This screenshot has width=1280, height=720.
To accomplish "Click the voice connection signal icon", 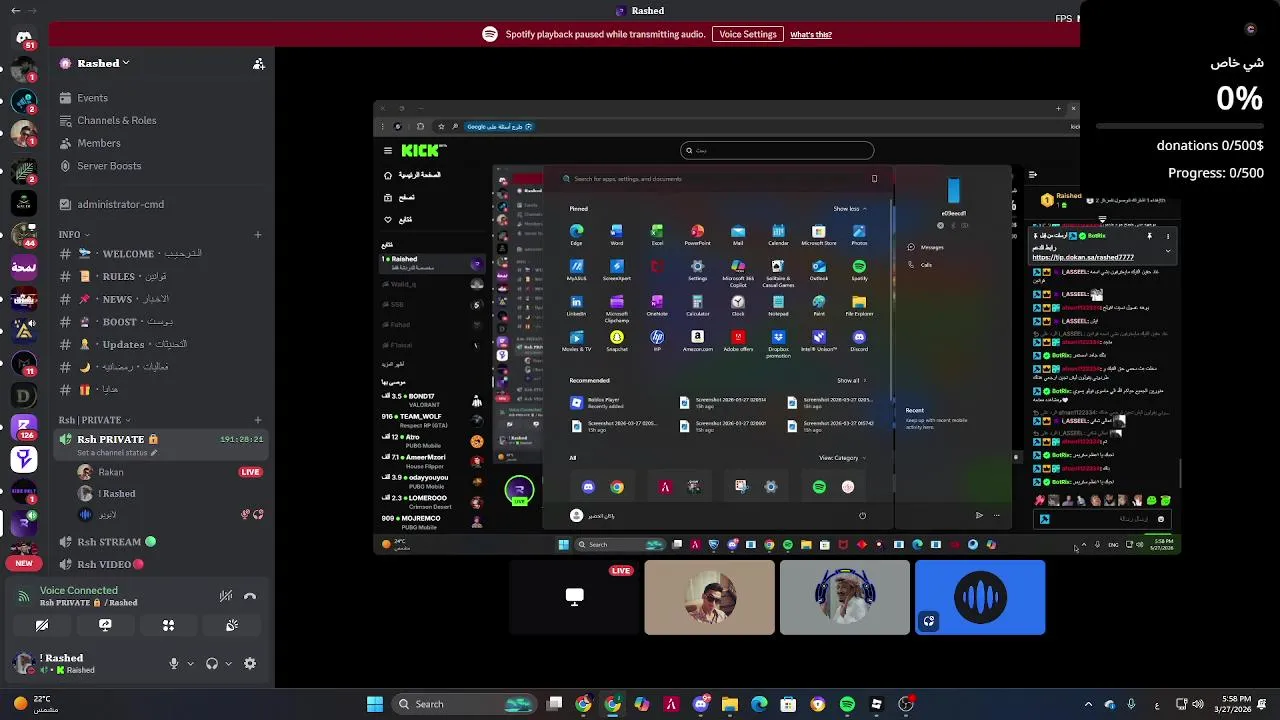I will tap(23, 596).
